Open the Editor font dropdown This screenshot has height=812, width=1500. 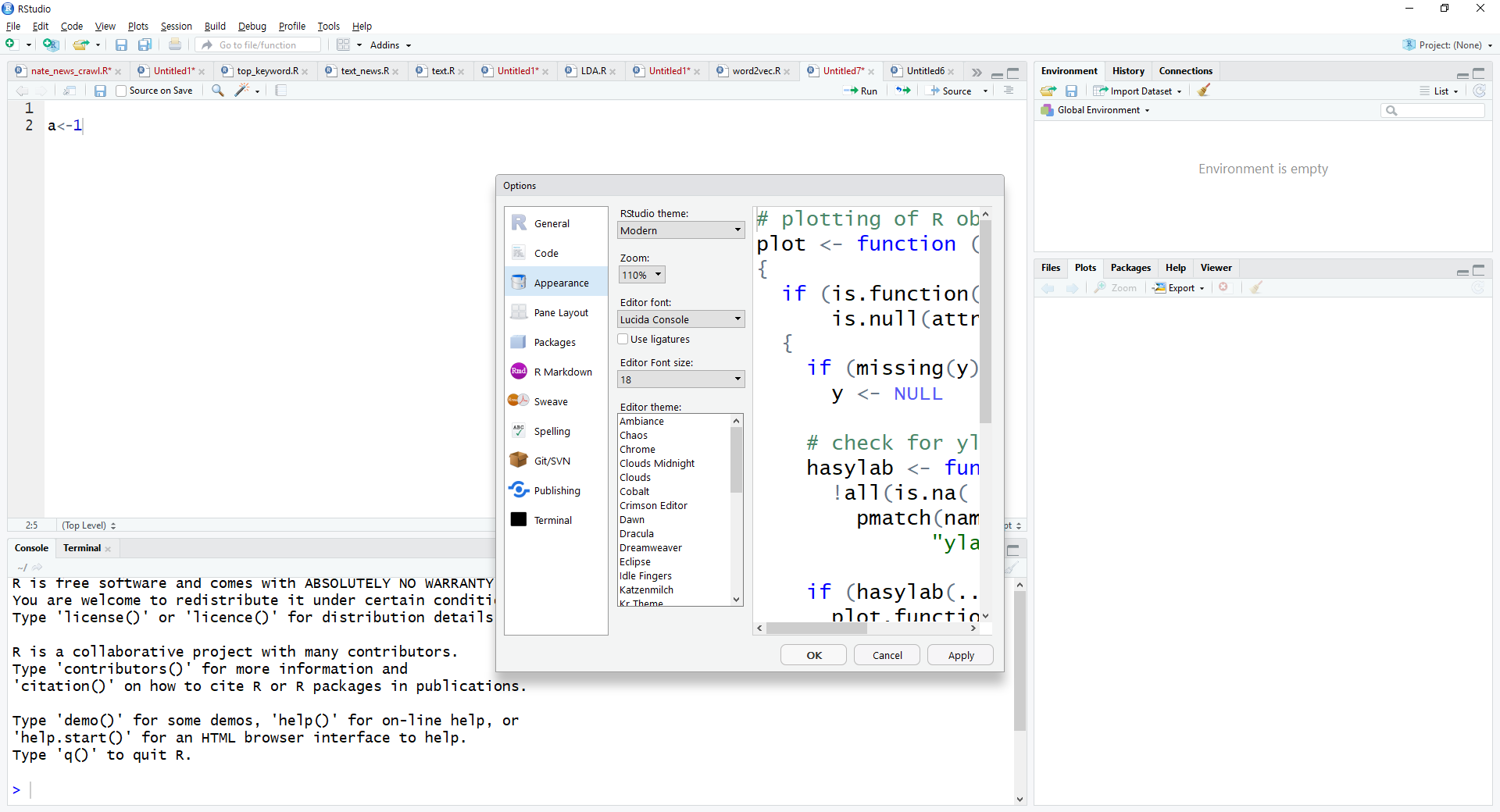pos(680,319)
